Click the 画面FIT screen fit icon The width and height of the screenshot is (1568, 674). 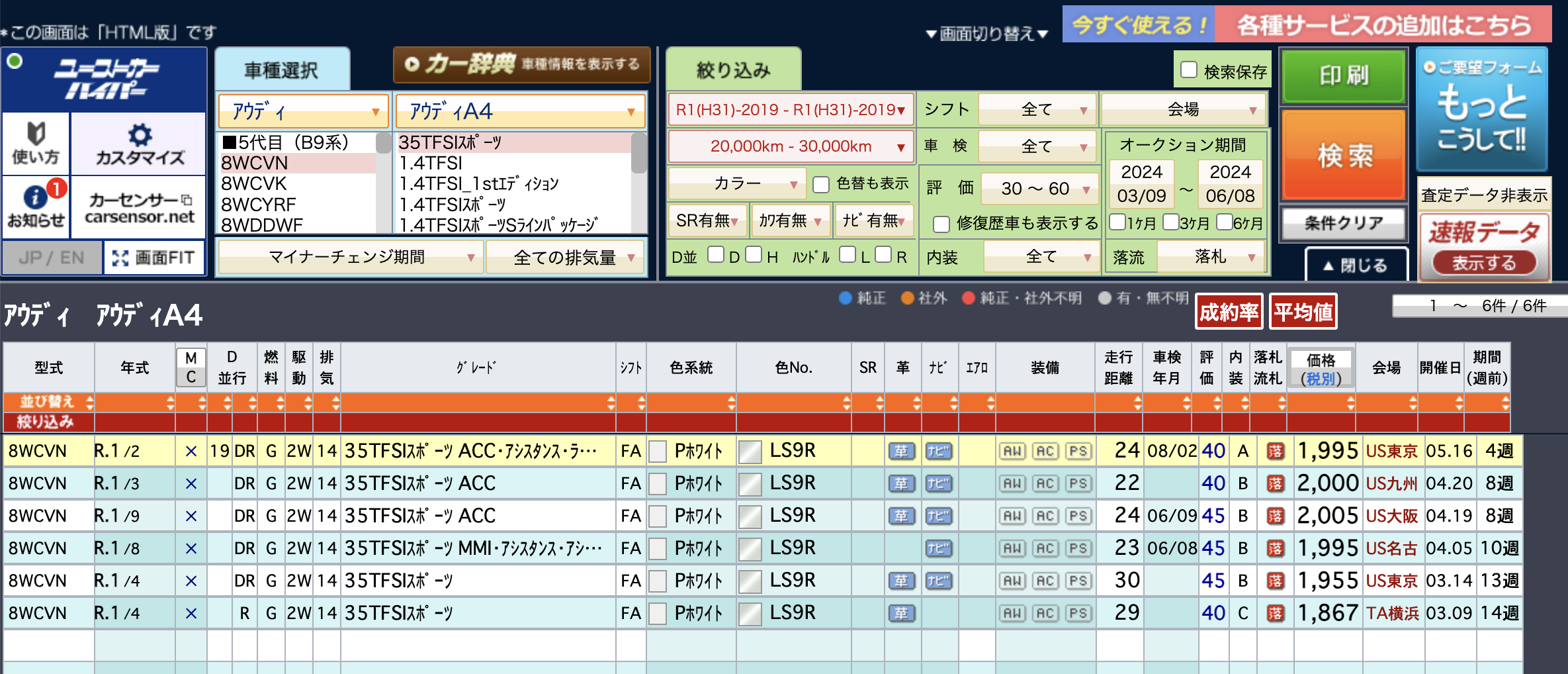[154, 258]
